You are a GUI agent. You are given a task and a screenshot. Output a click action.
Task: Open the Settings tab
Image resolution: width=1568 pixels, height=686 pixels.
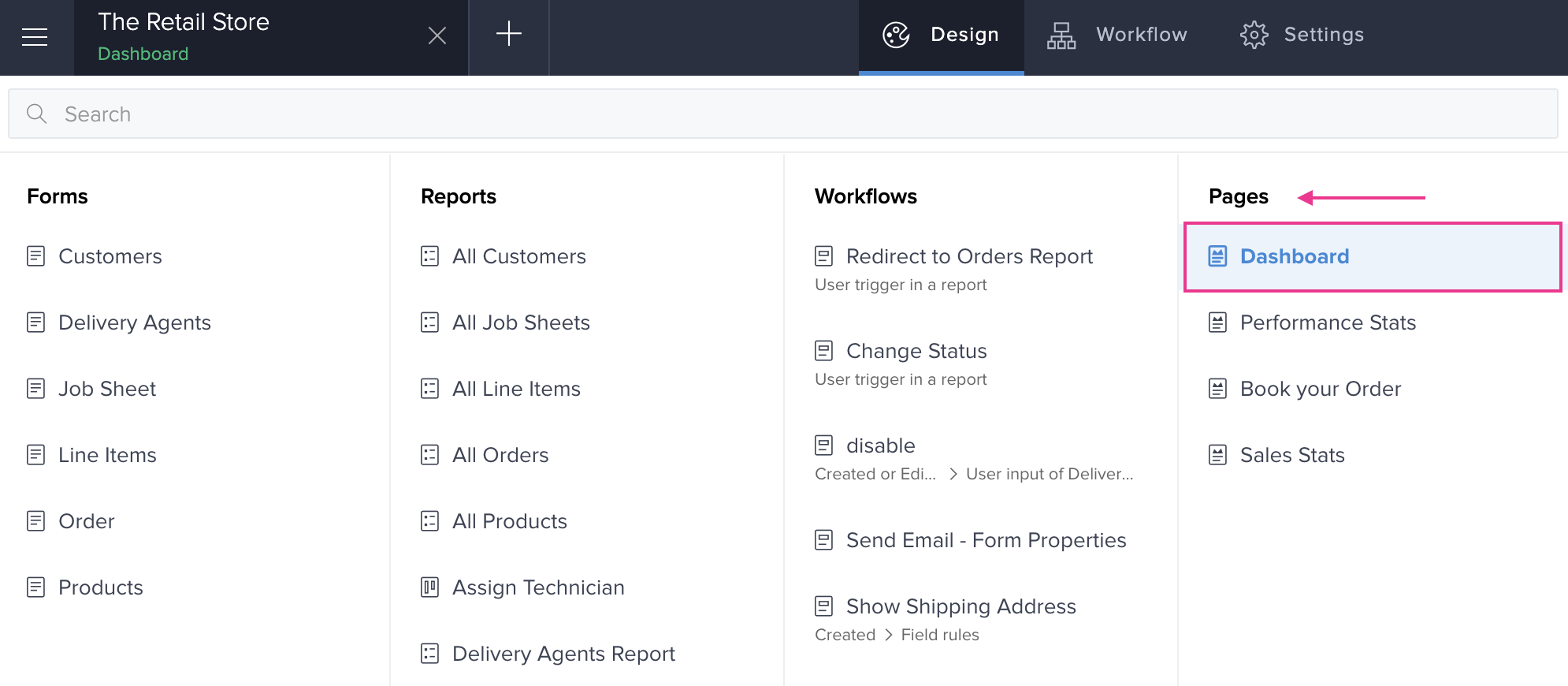pyautogui.click(x=1323, y=35)
